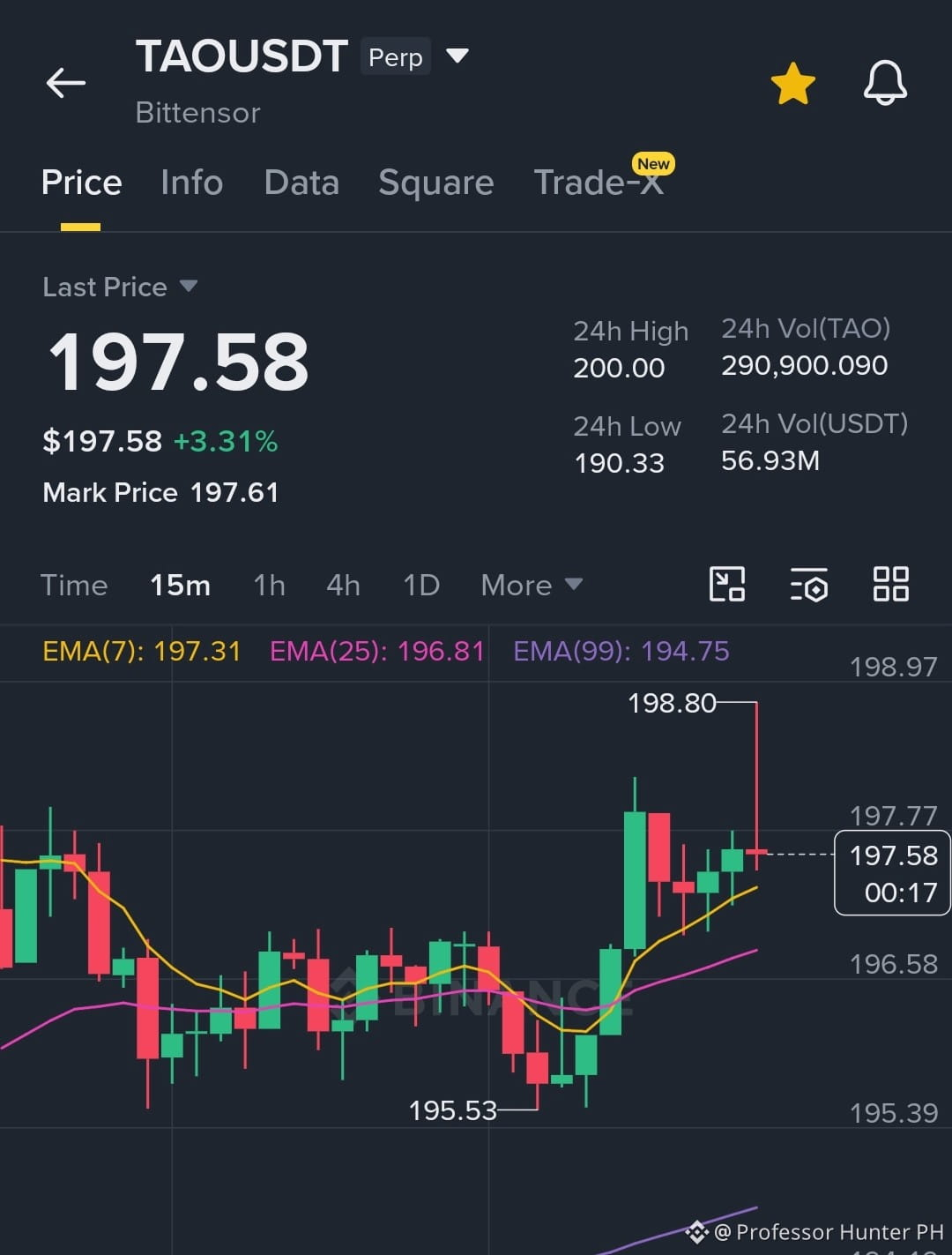Viewport: 952px width, 1255px height.
Task: Toggle the yellow favorite star
Action: [x=792, y=84]
